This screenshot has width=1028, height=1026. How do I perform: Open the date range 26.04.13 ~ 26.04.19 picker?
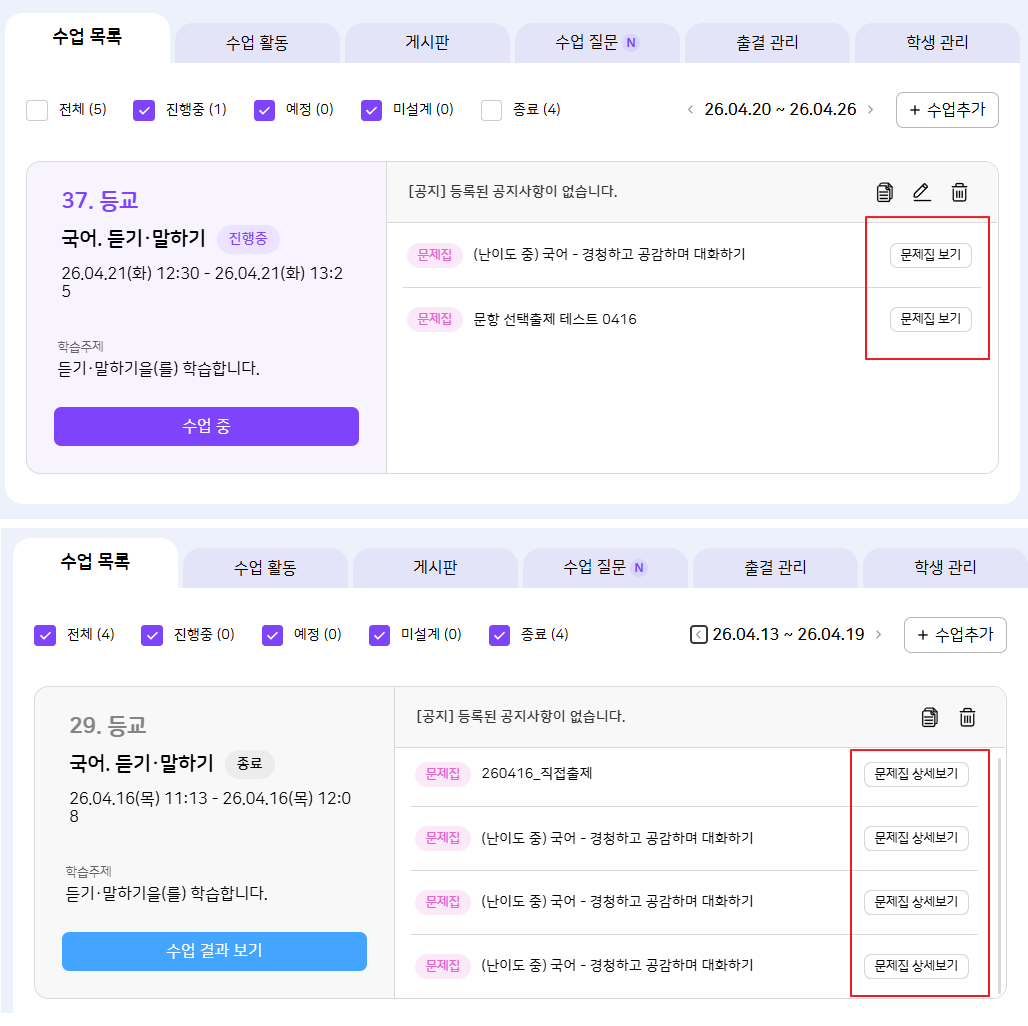click(788, 634)
